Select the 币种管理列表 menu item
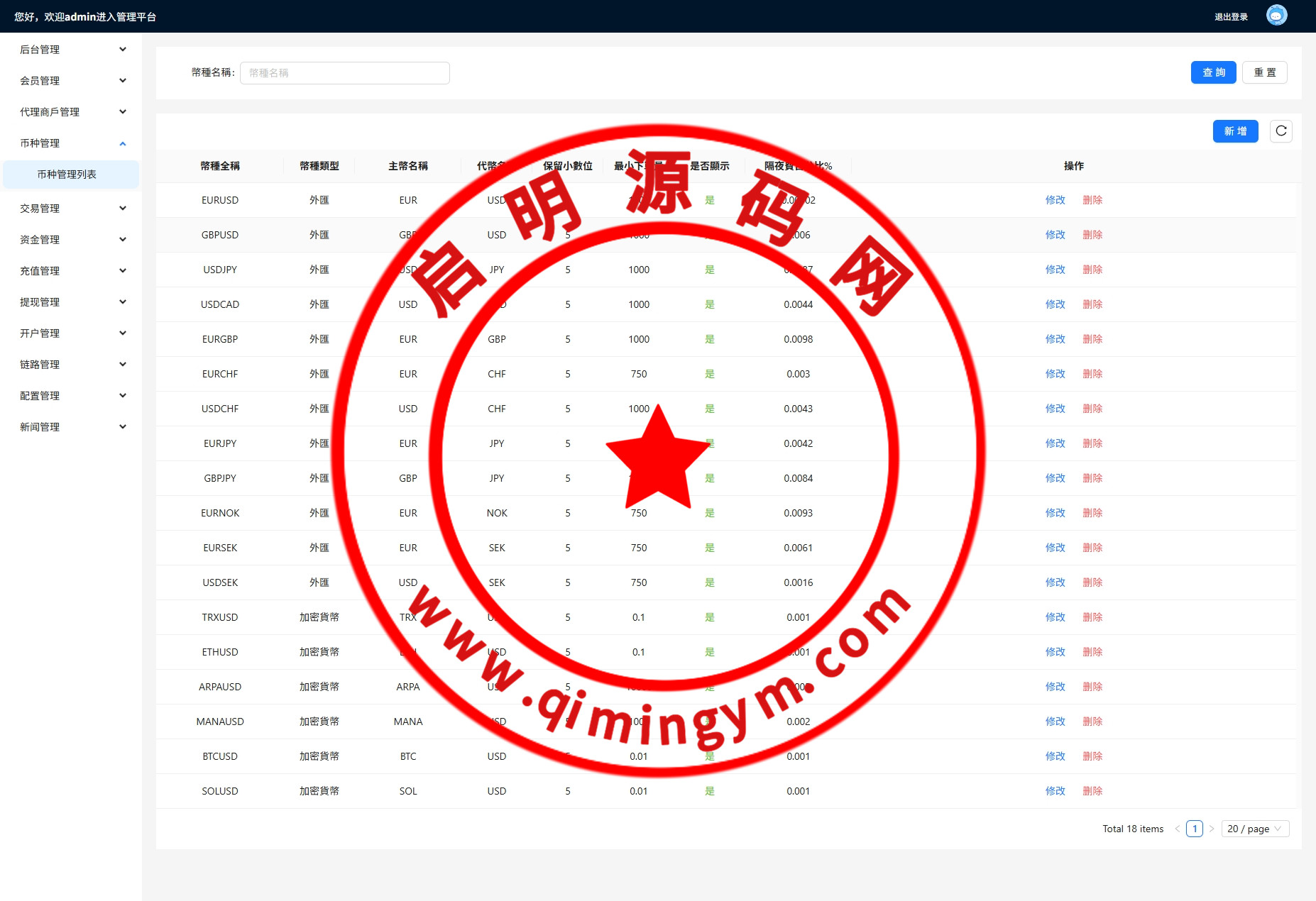Image resolution: width=1316 pixels, height=901 pixels. pos(67,175)
